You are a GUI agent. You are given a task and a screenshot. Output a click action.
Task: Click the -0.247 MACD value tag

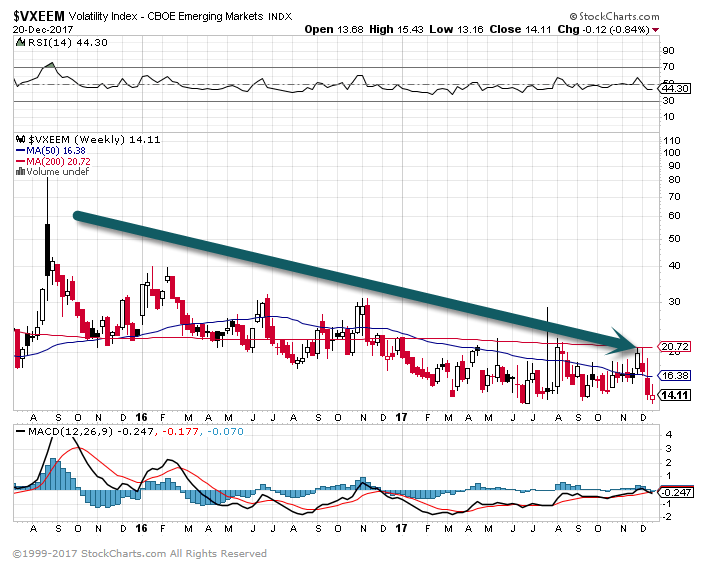point(675,492)
